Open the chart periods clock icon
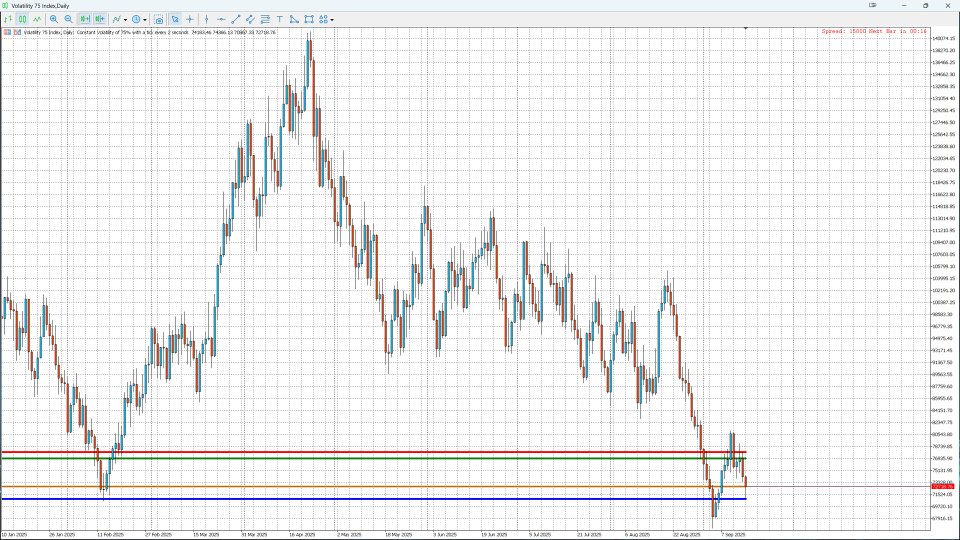The height and width of the screenshot is (540, 960). pyautogui.click(x=136, y=19)
